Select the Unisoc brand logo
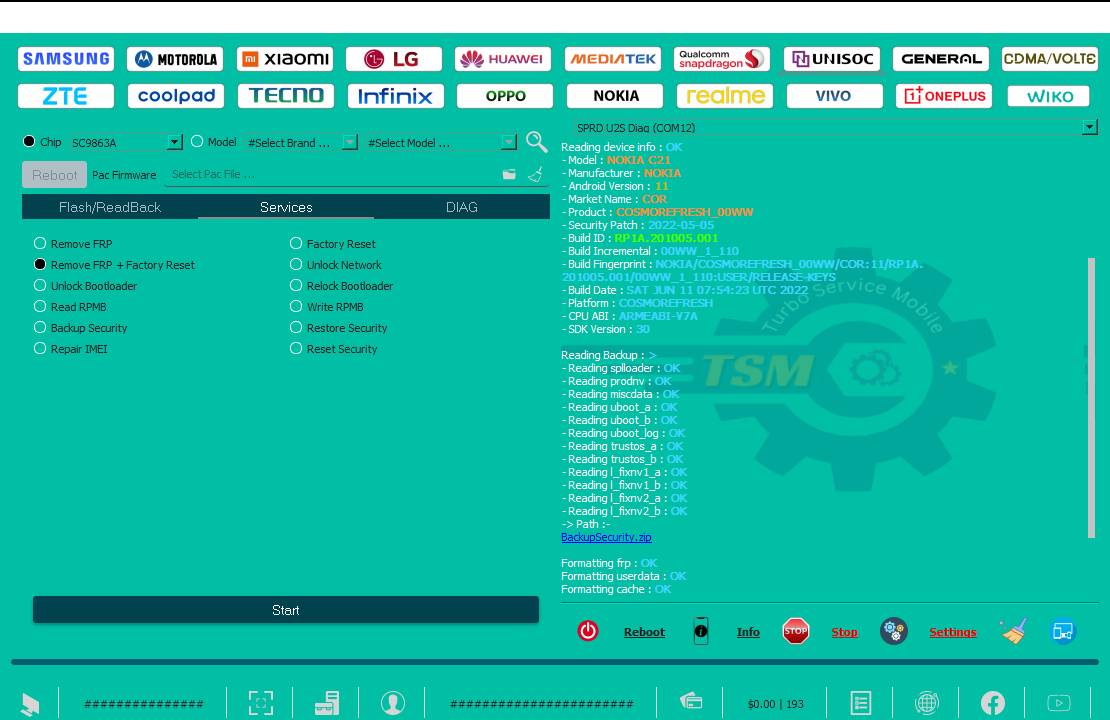This screenshot has height=720, width=1110. [832, 59]
